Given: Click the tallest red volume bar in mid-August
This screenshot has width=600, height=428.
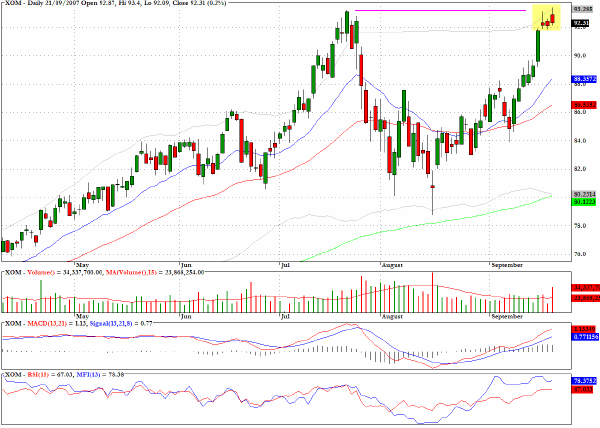Looking at the screenshot, I should 432,293.
